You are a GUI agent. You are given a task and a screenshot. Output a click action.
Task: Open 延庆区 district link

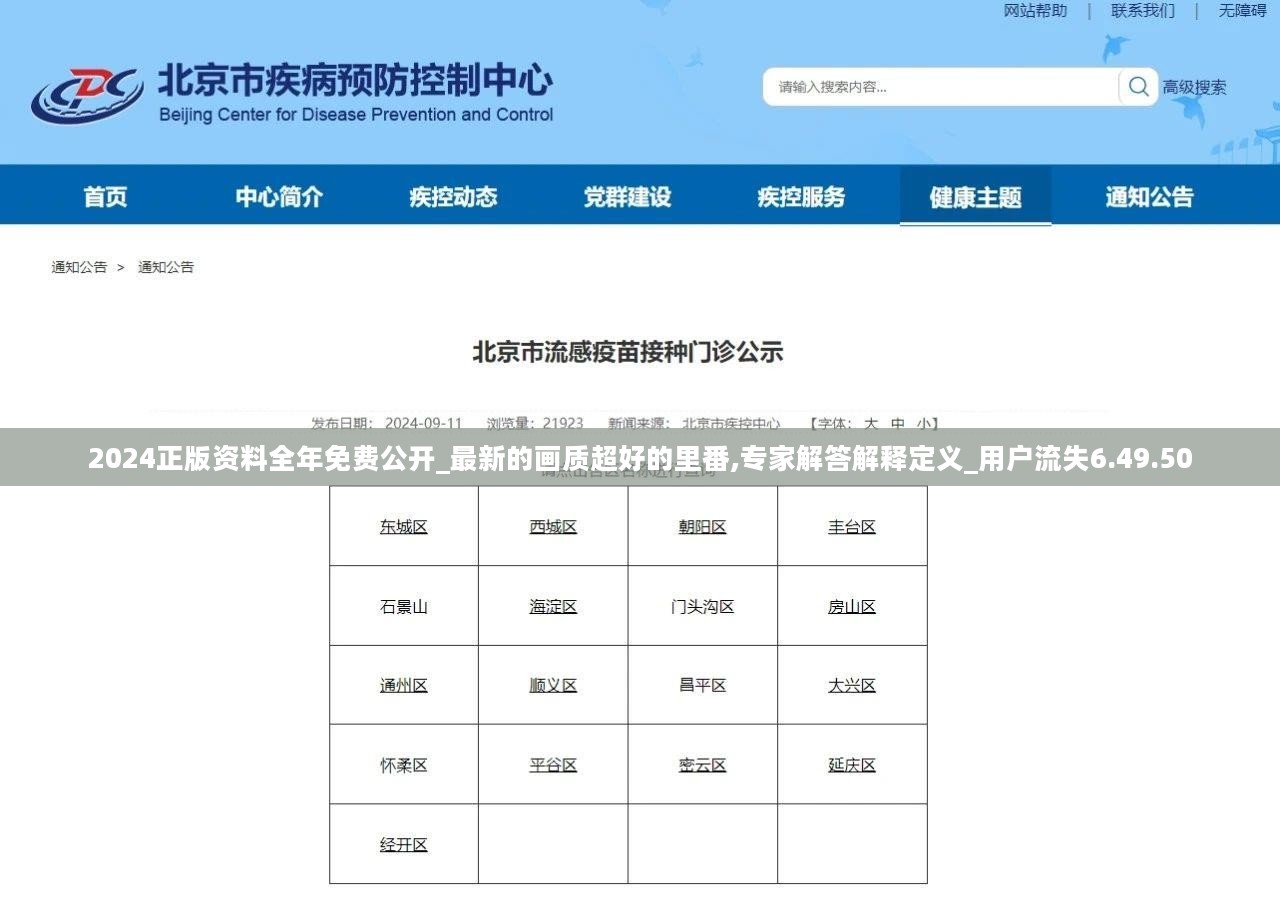[x=852, y=765]
